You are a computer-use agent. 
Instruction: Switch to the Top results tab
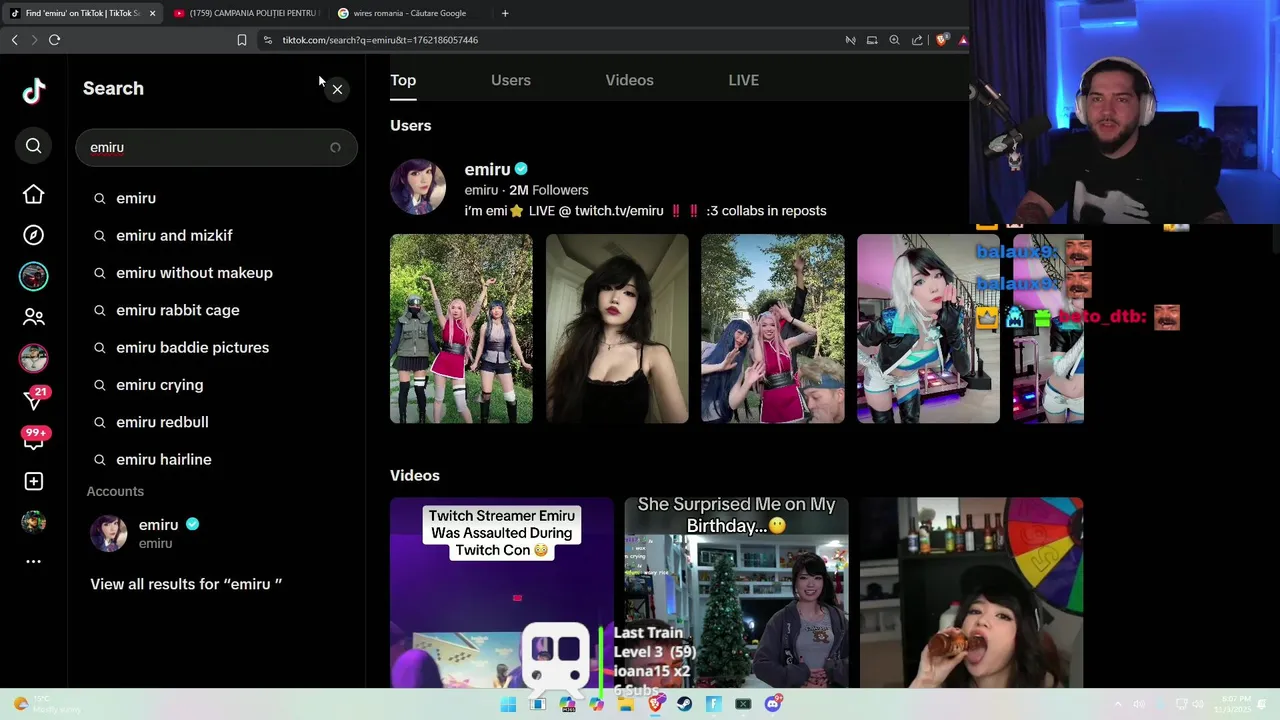click(403, 80)
